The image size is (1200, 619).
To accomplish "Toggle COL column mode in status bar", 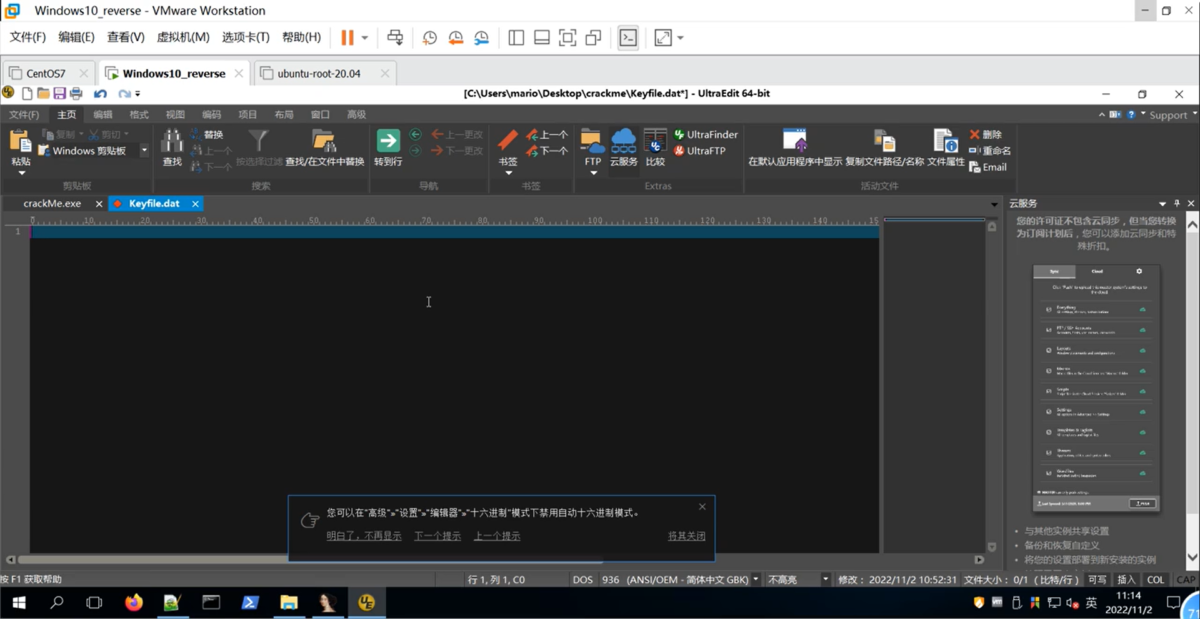I will click(1156, 579).
